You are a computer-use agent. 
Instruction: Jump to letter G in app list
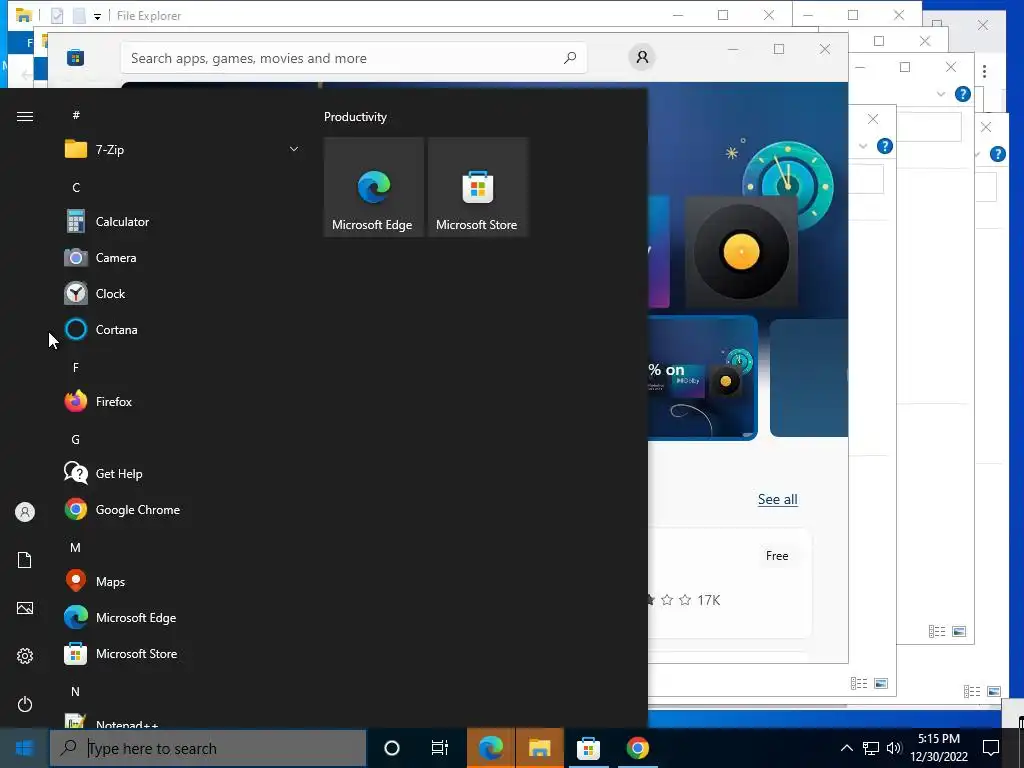(76, 440)
